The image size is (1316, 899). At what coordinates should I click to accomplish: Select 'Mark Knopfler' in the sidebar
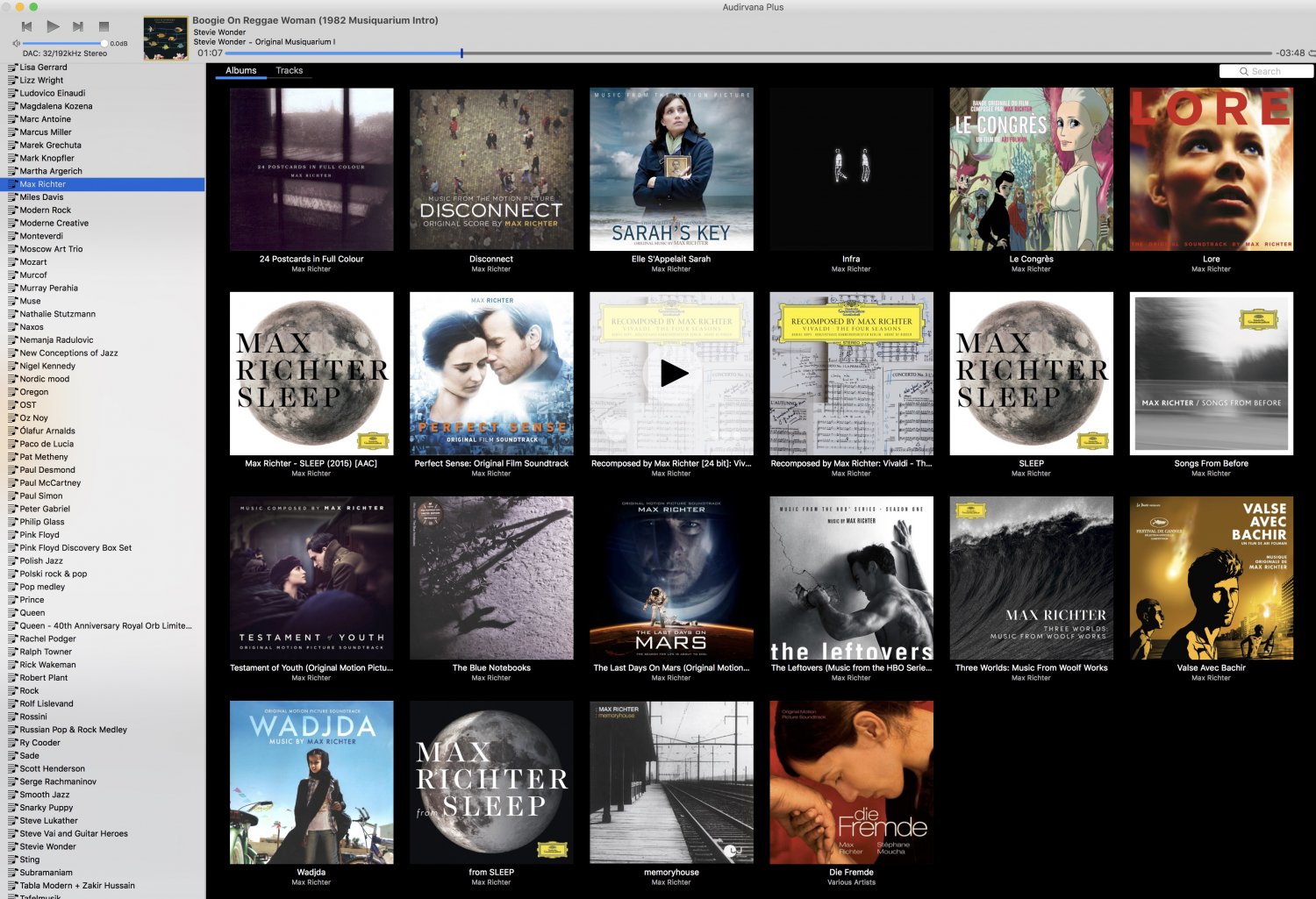click(103, 159)
